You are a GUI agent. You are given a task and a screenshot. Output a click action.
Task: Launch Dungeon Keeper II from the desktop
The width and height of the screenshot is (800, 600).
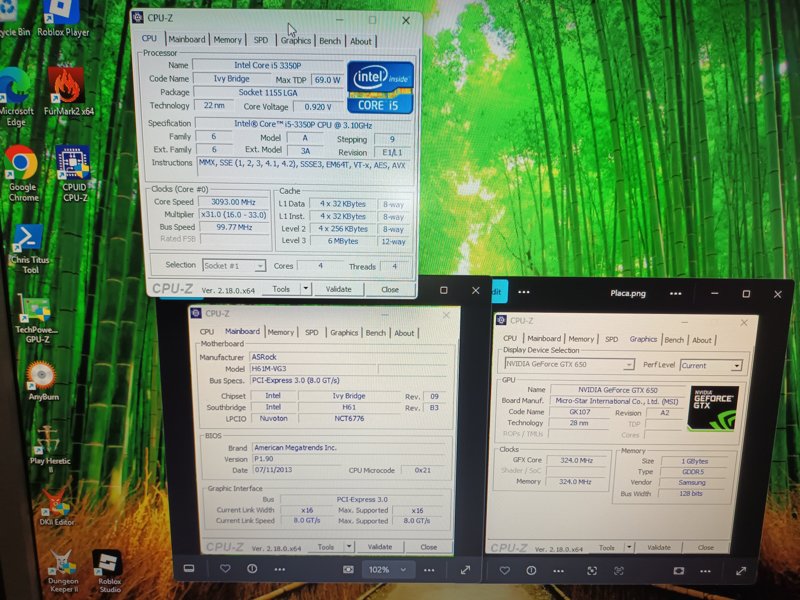click(x=63, y=570)
